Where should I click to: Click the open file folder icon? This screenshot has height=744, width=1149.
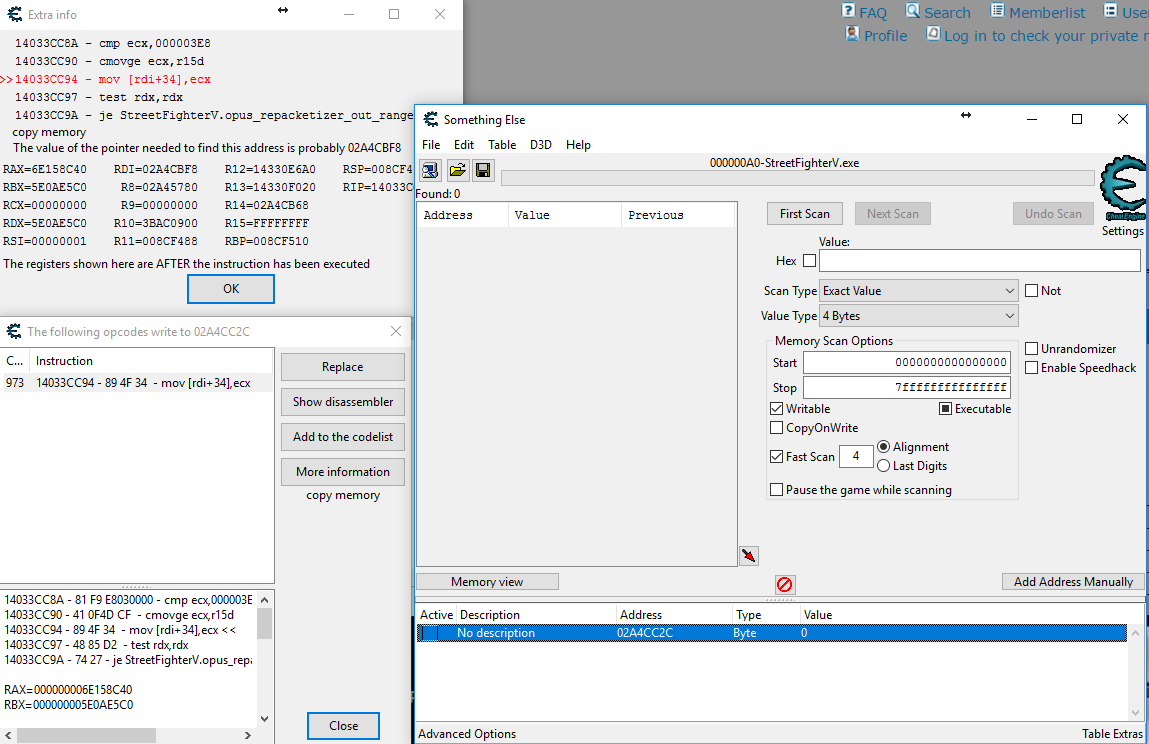point(457,171)
